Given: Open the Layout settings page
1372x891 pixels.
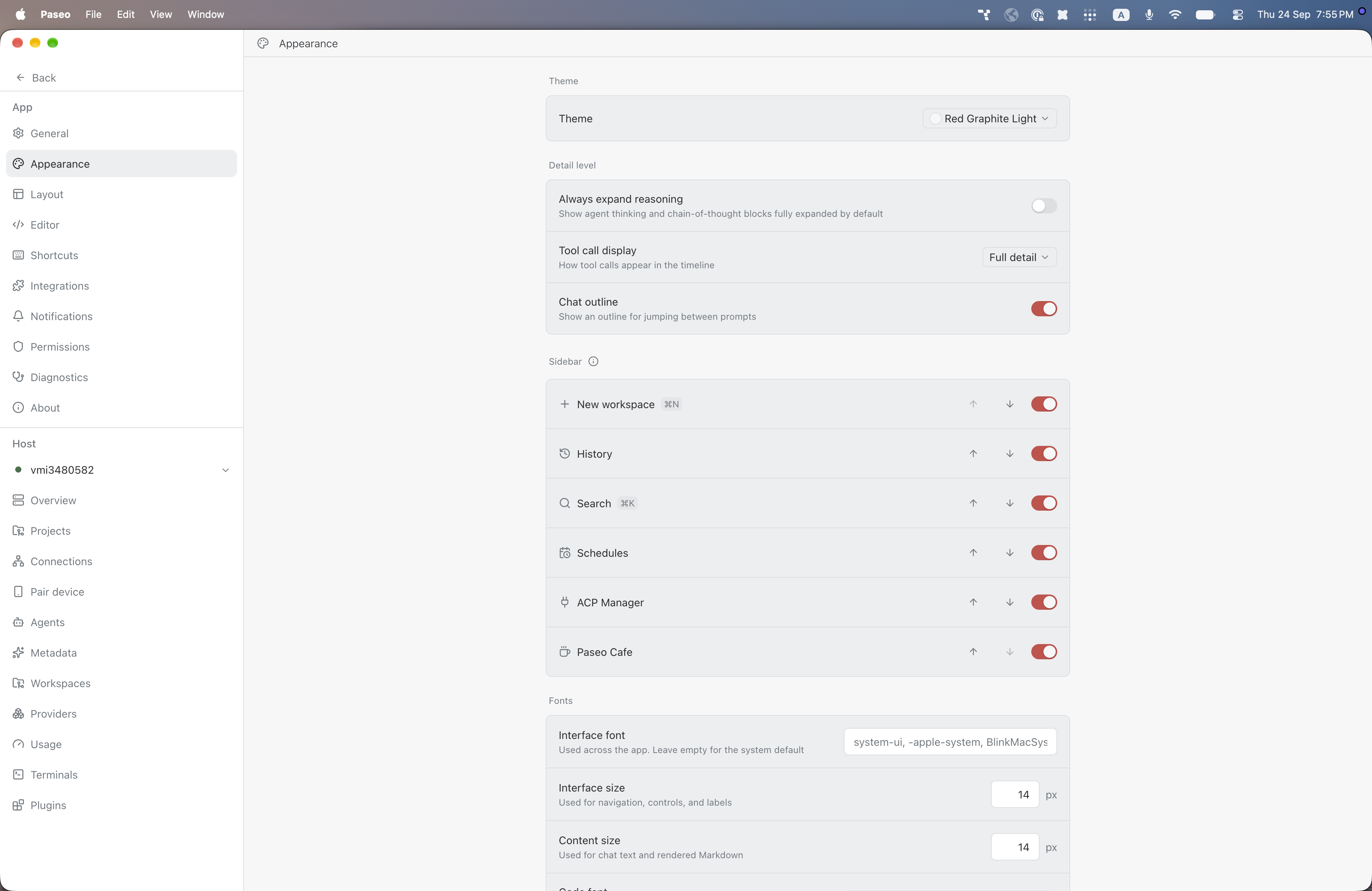Looking at the screenshot, I should [121, 194].
